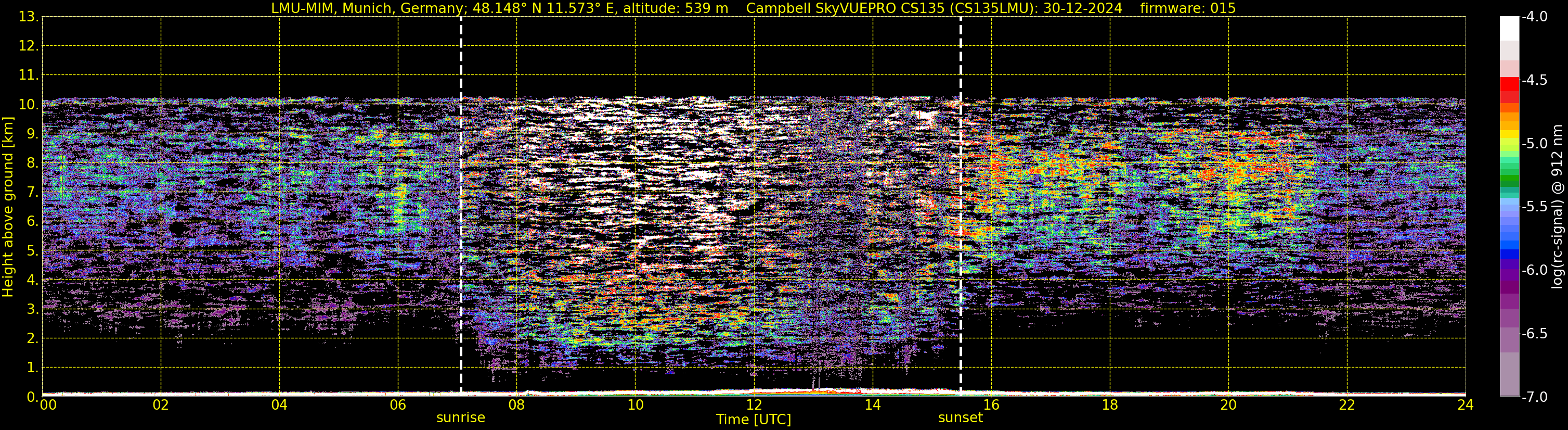
Task: Click the '-4.0' colorbar tick label
Action: pyautogui.click(x=1535, y=17)
